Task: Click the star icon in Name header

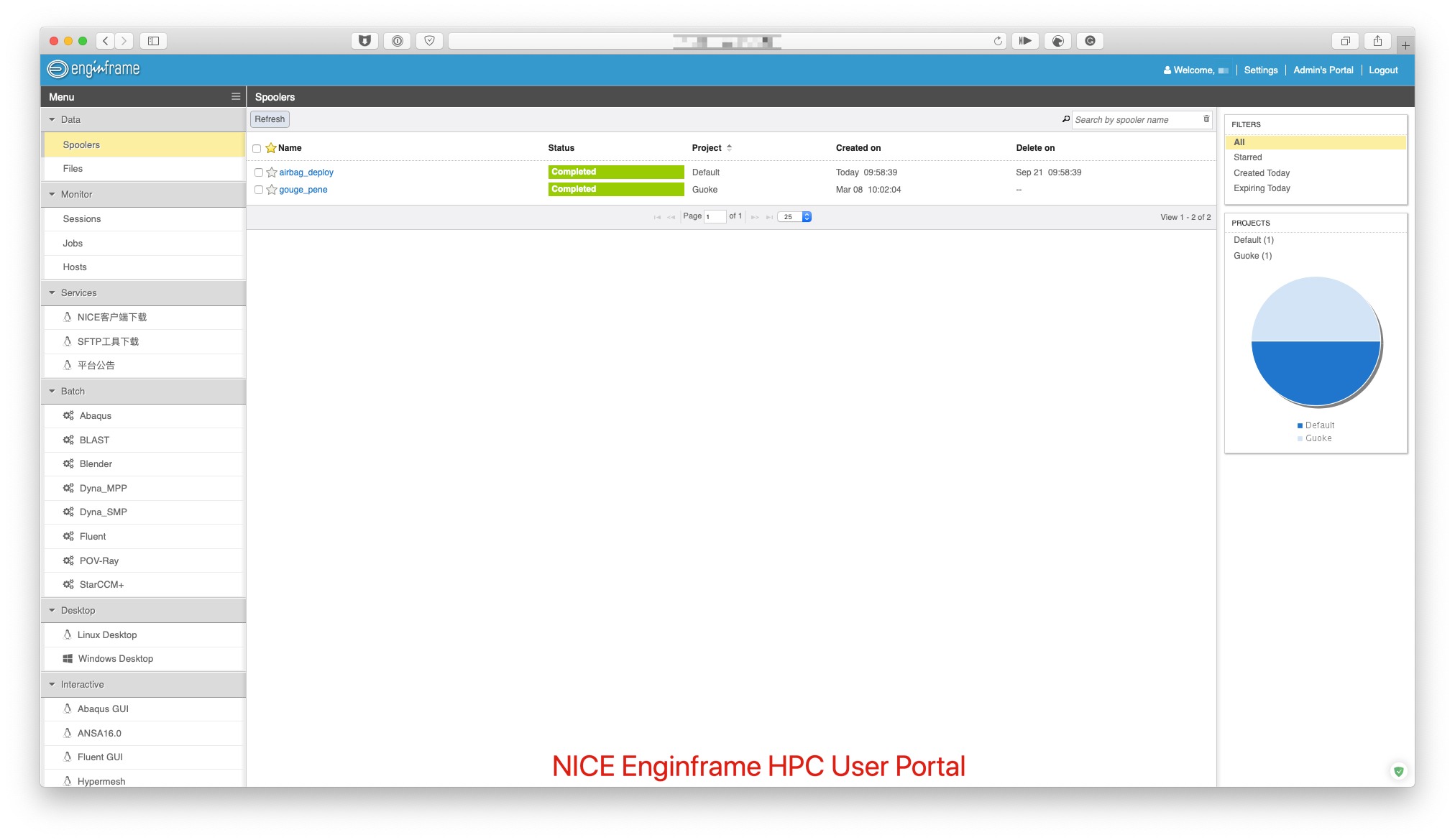Action: tap(271, 148)
